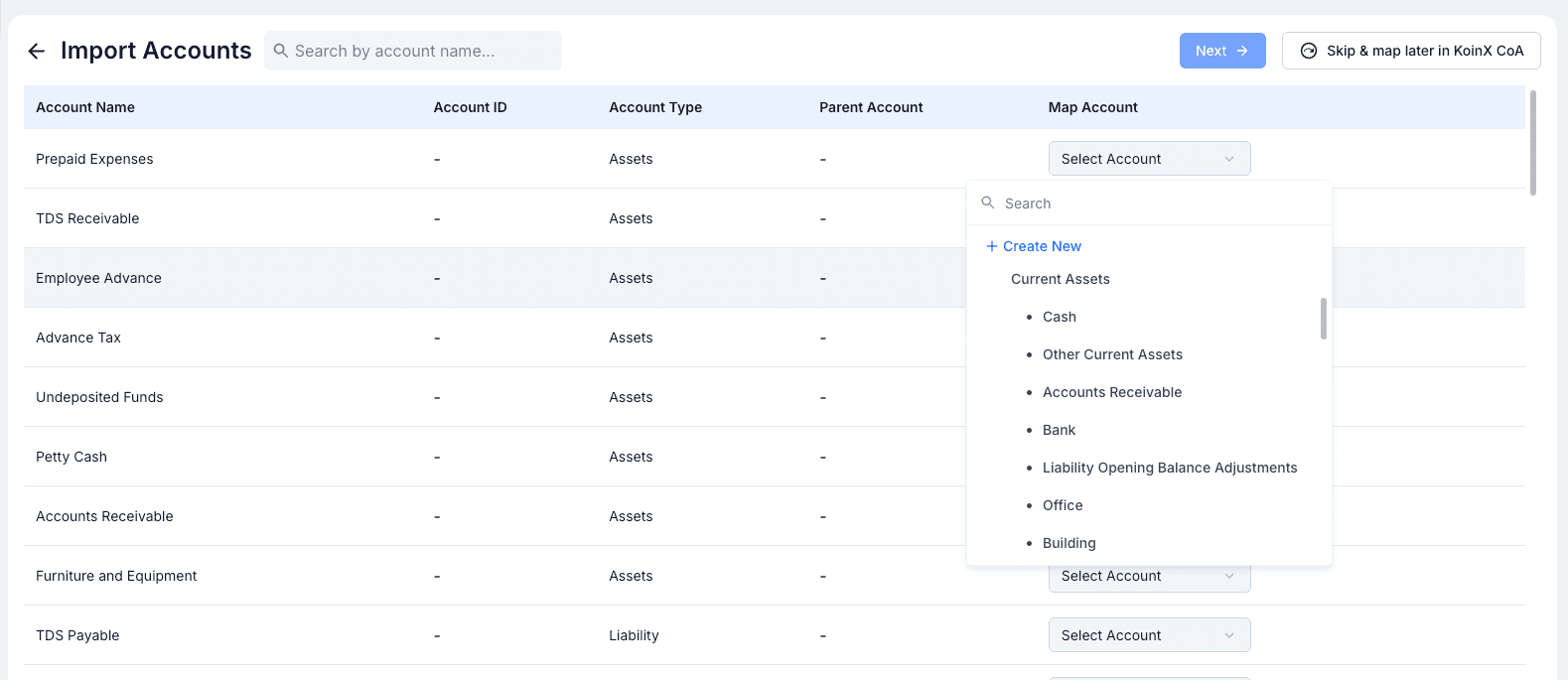Click the Furniture and Equipment account name
The image size is (1568, 680).
coord(116,576)
